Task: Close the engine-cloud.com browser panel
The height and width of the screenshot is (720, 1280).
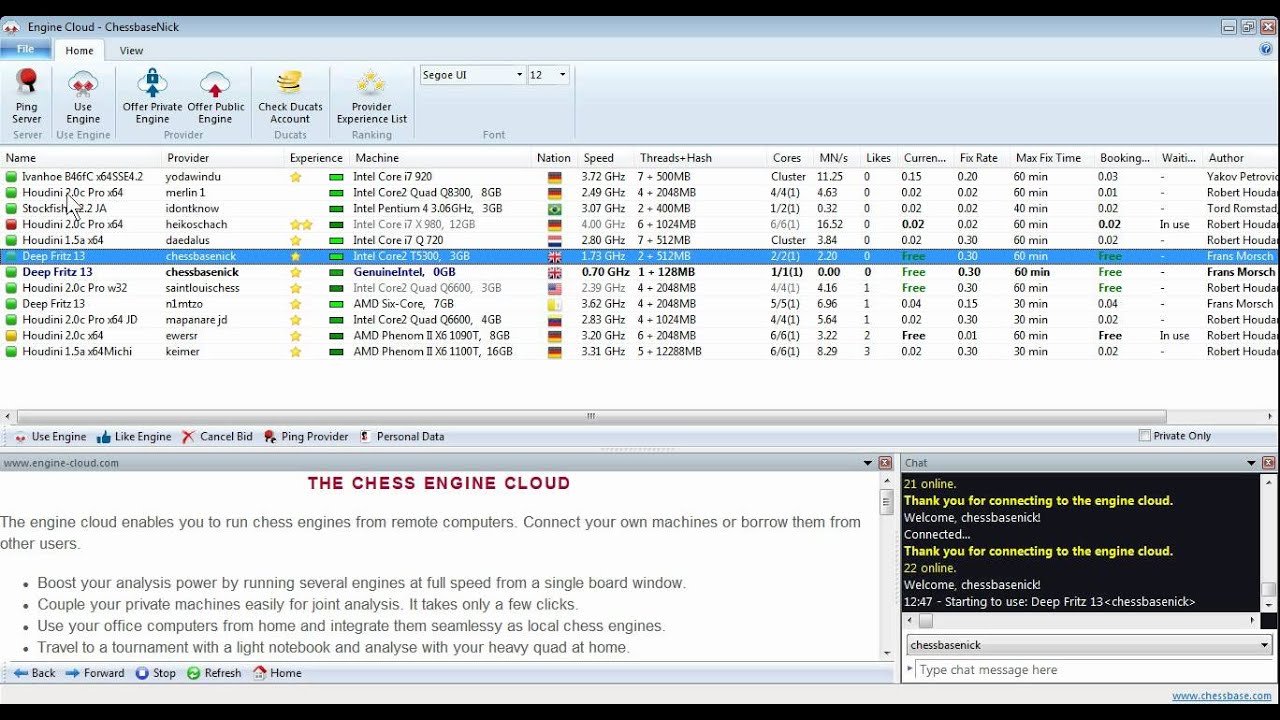Action: pos(885,463)
